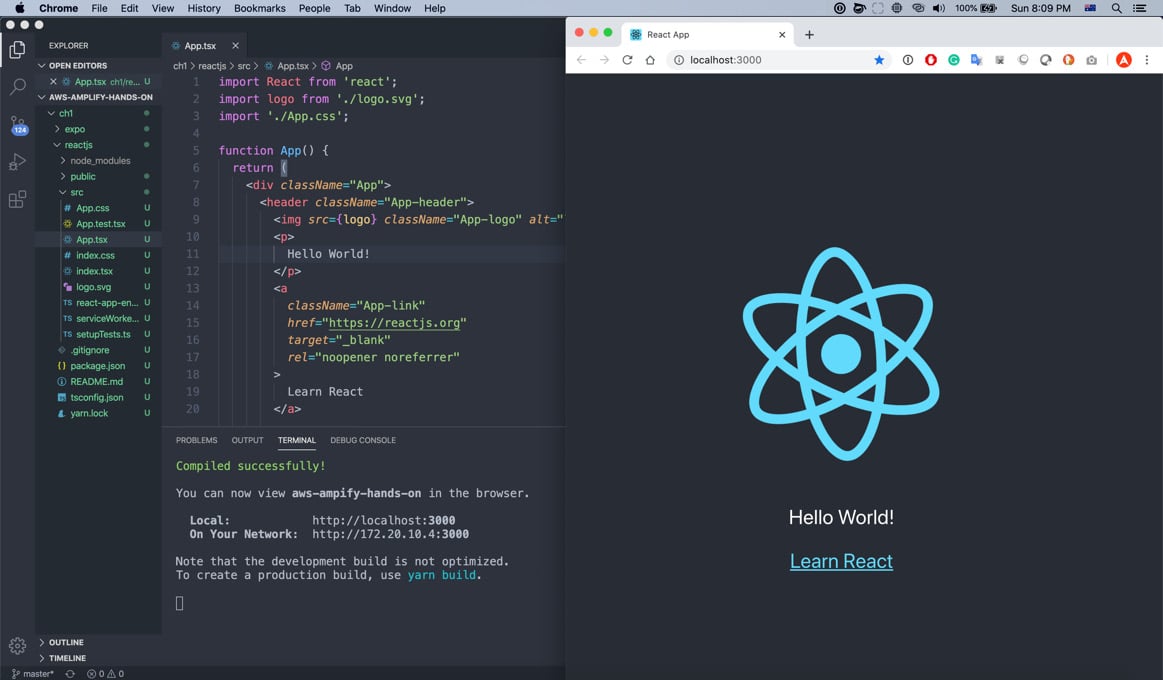Open the Run and Debug view
The width and height of the screenshot is (1163, 680).
17,162
